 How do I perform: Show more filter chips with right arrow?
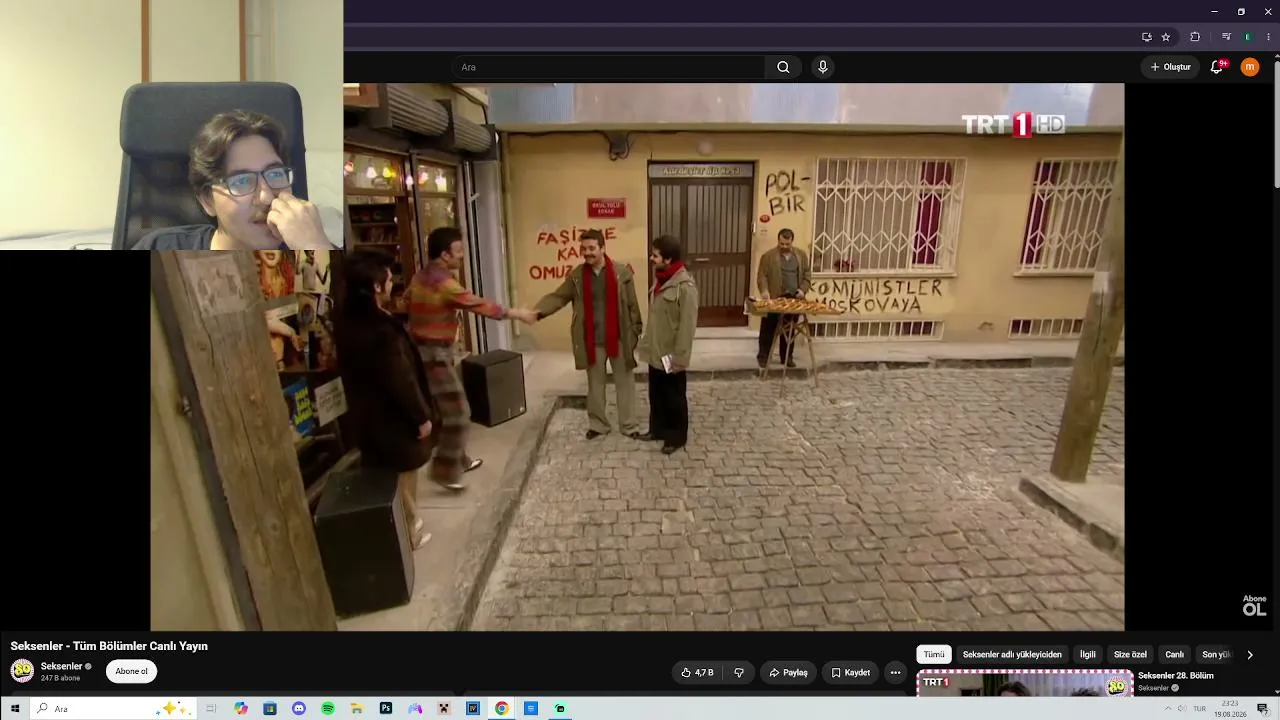(x=1250, y=655)
